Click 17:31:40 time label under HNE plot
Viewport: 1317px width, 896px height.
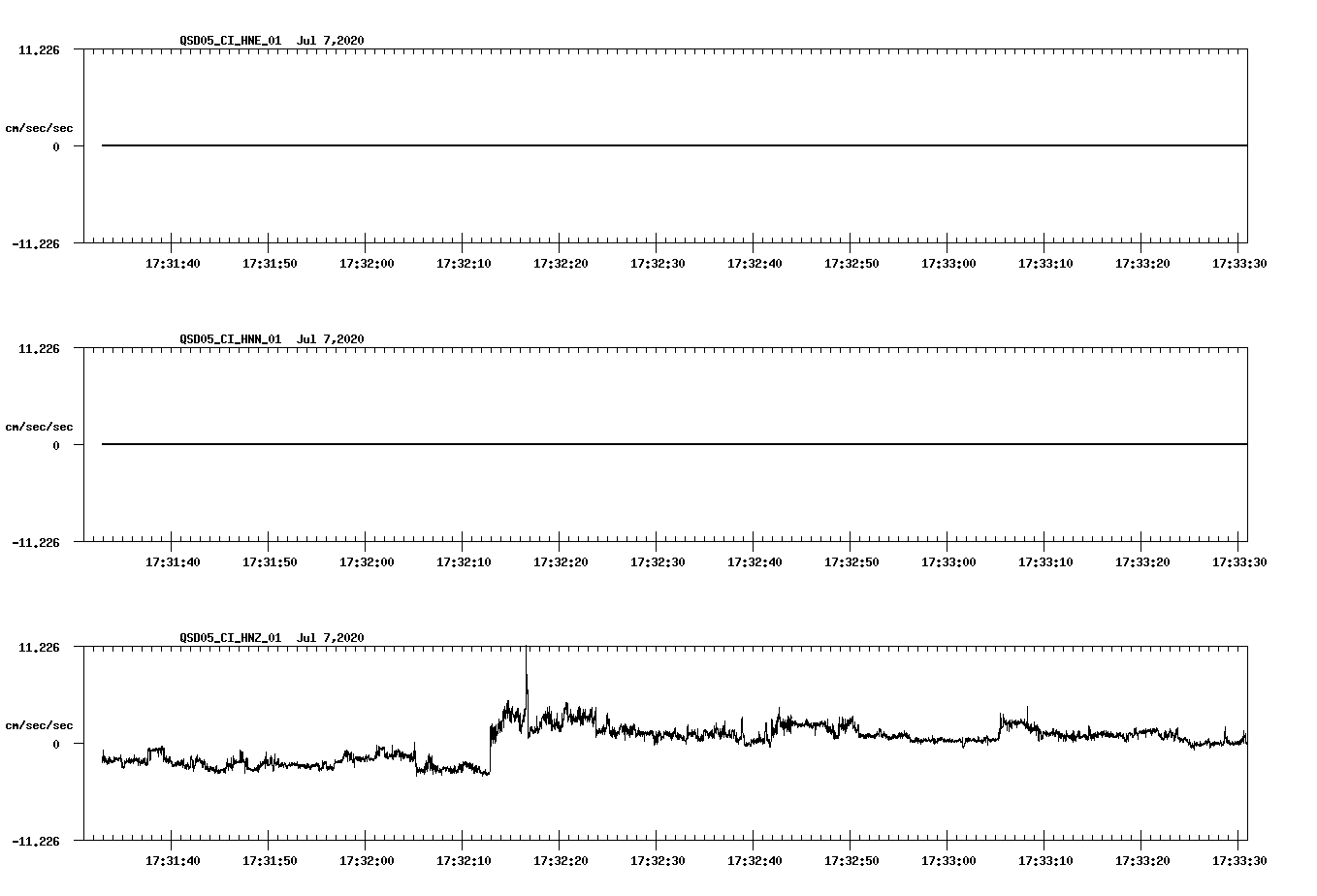(173, 263)
